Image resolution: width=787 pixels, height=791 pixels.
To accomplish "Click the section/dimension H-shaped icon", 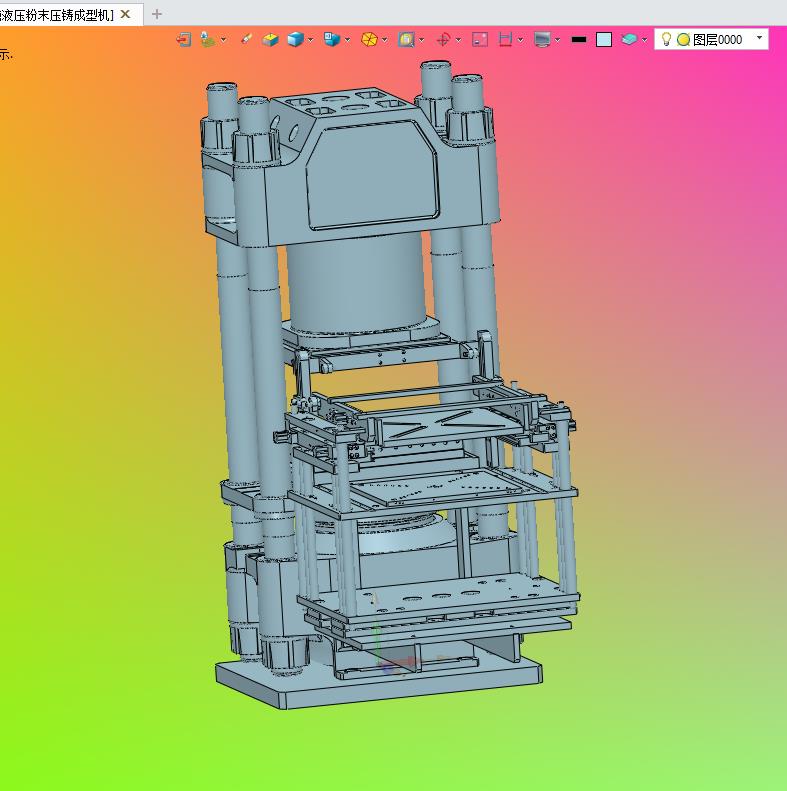I will pos(505,39).
